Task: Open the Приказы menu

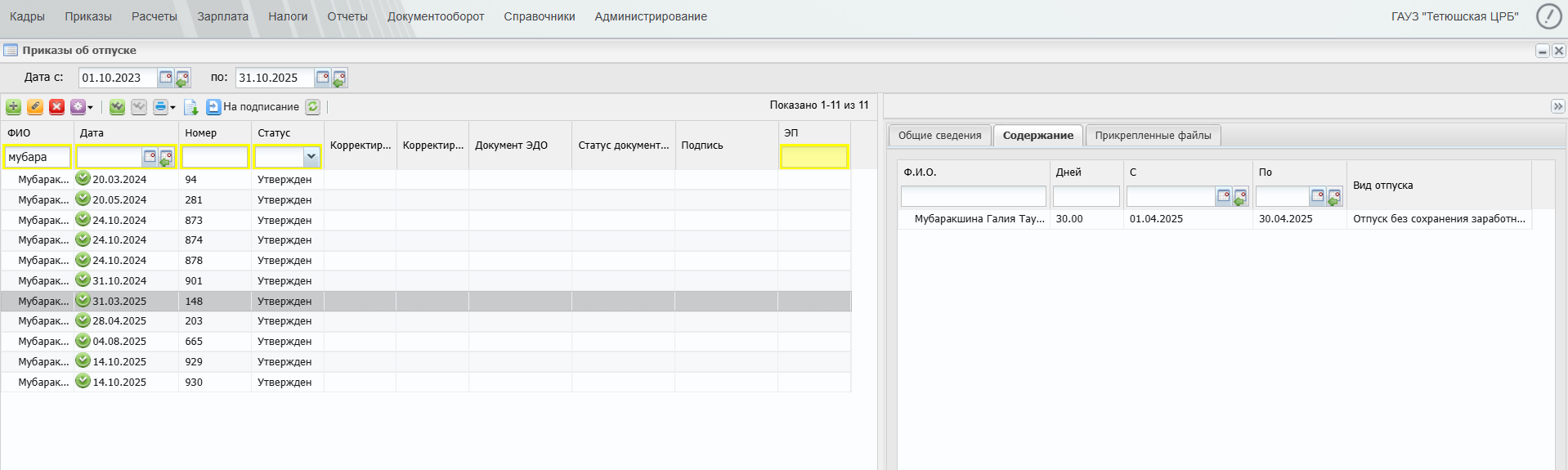Action: tap(88, 16)
